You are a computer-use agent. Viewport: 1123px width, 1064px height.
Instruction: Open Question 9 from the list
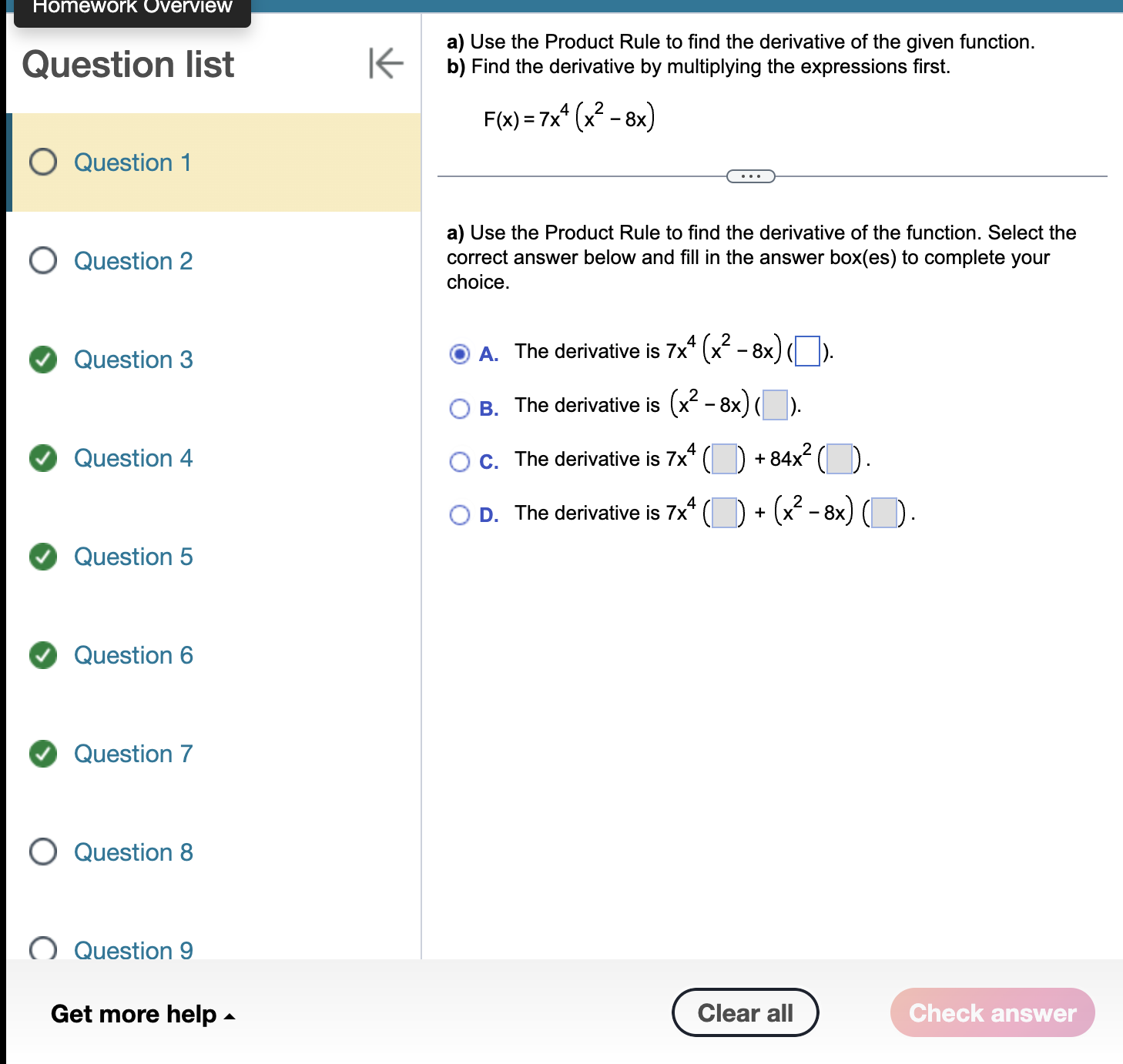132,951
